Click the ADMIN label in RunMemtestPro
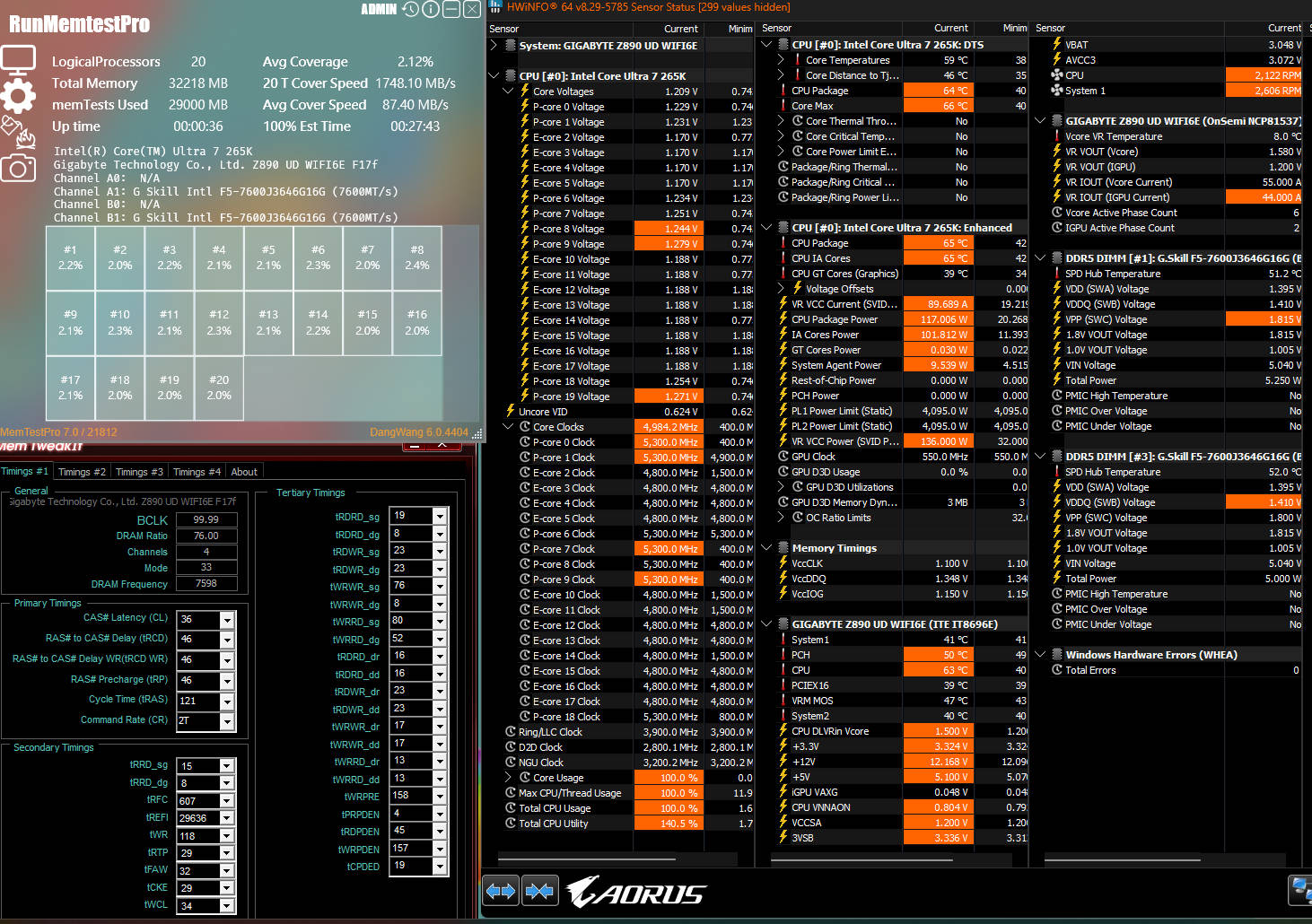This screenshot has width=1312, height=924. tap(379, 9)
